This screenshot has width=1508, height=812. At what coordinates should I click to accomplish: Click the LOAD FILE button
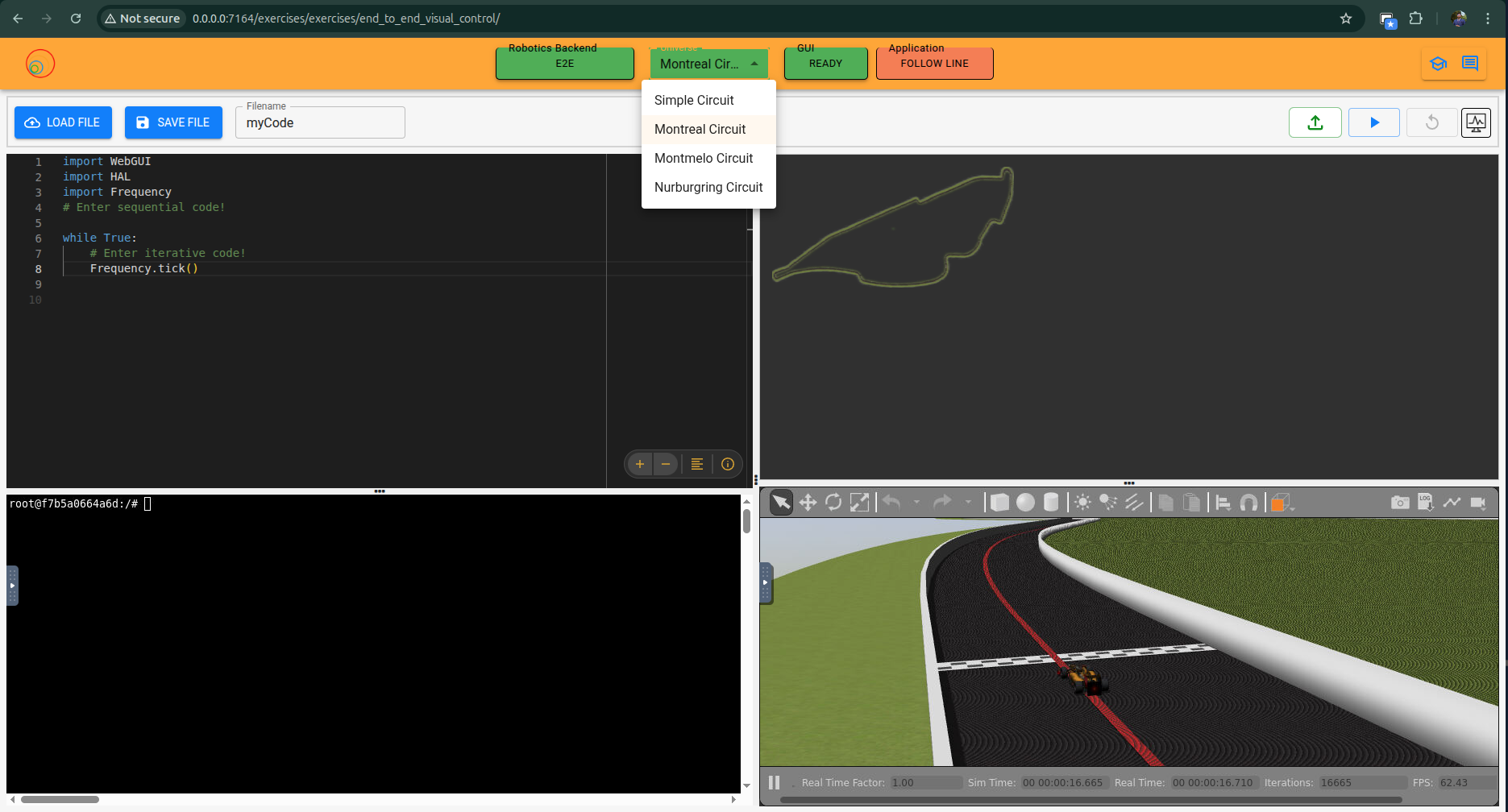pyautogui.click(x=63, y=122)
